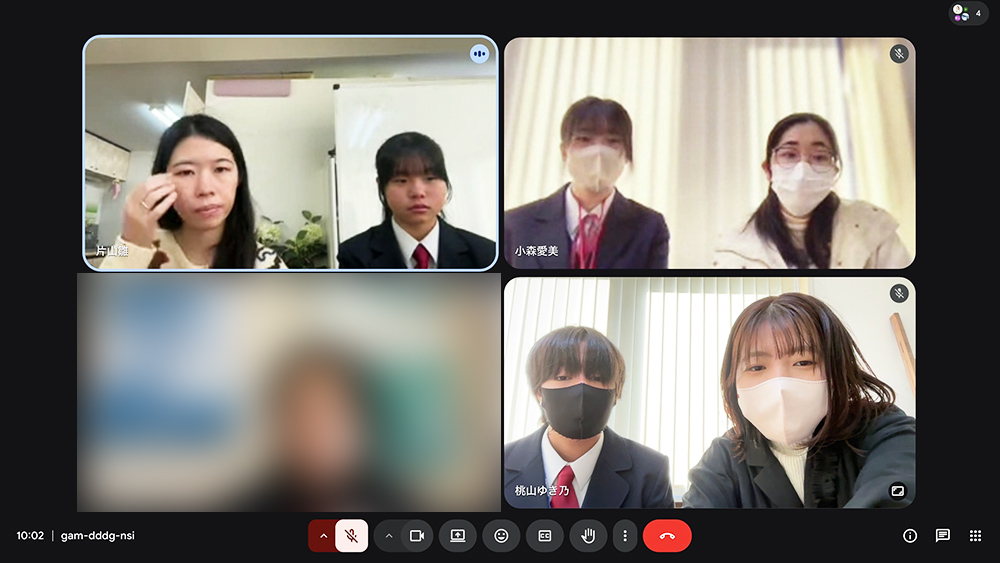Click the meeting code gam-dddg-nsi

(x=97, y=536)
